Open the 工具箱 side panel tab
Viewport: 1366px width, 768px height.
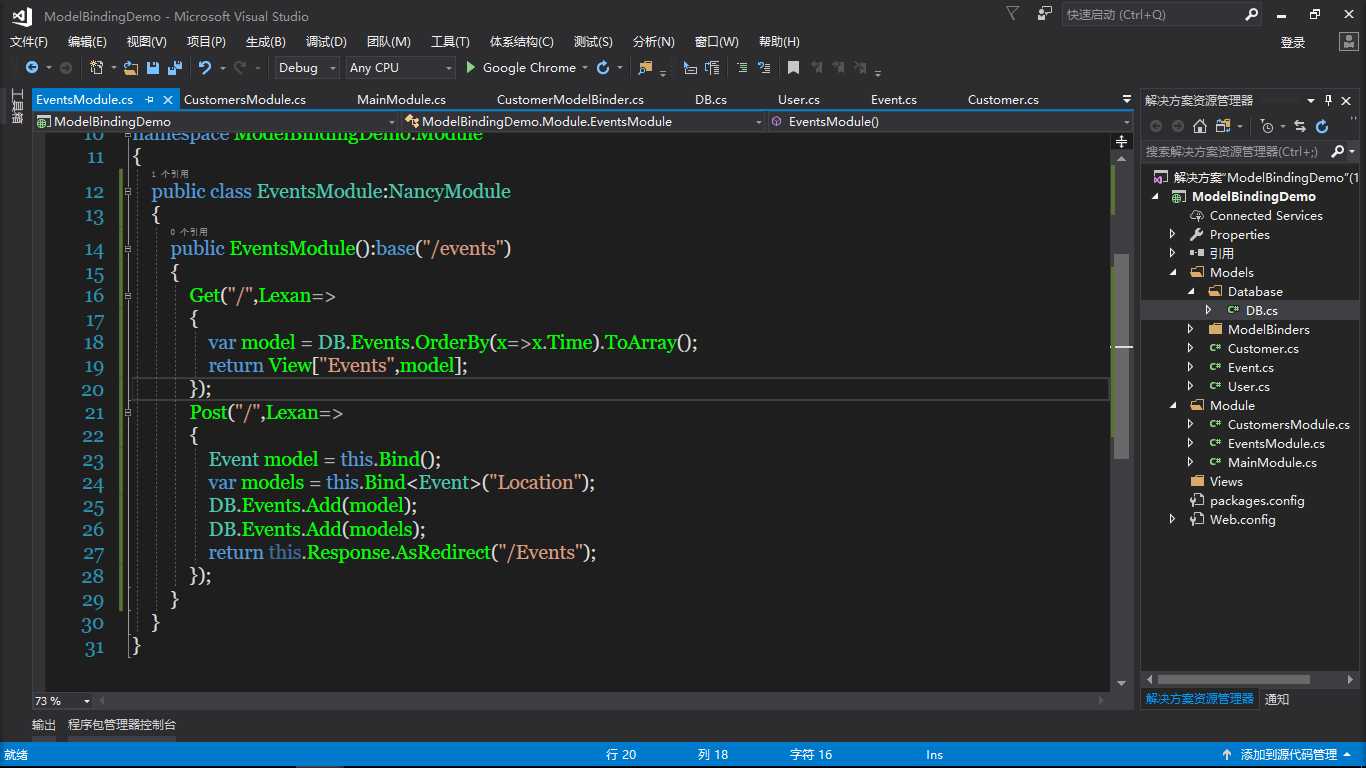(16, 107)
